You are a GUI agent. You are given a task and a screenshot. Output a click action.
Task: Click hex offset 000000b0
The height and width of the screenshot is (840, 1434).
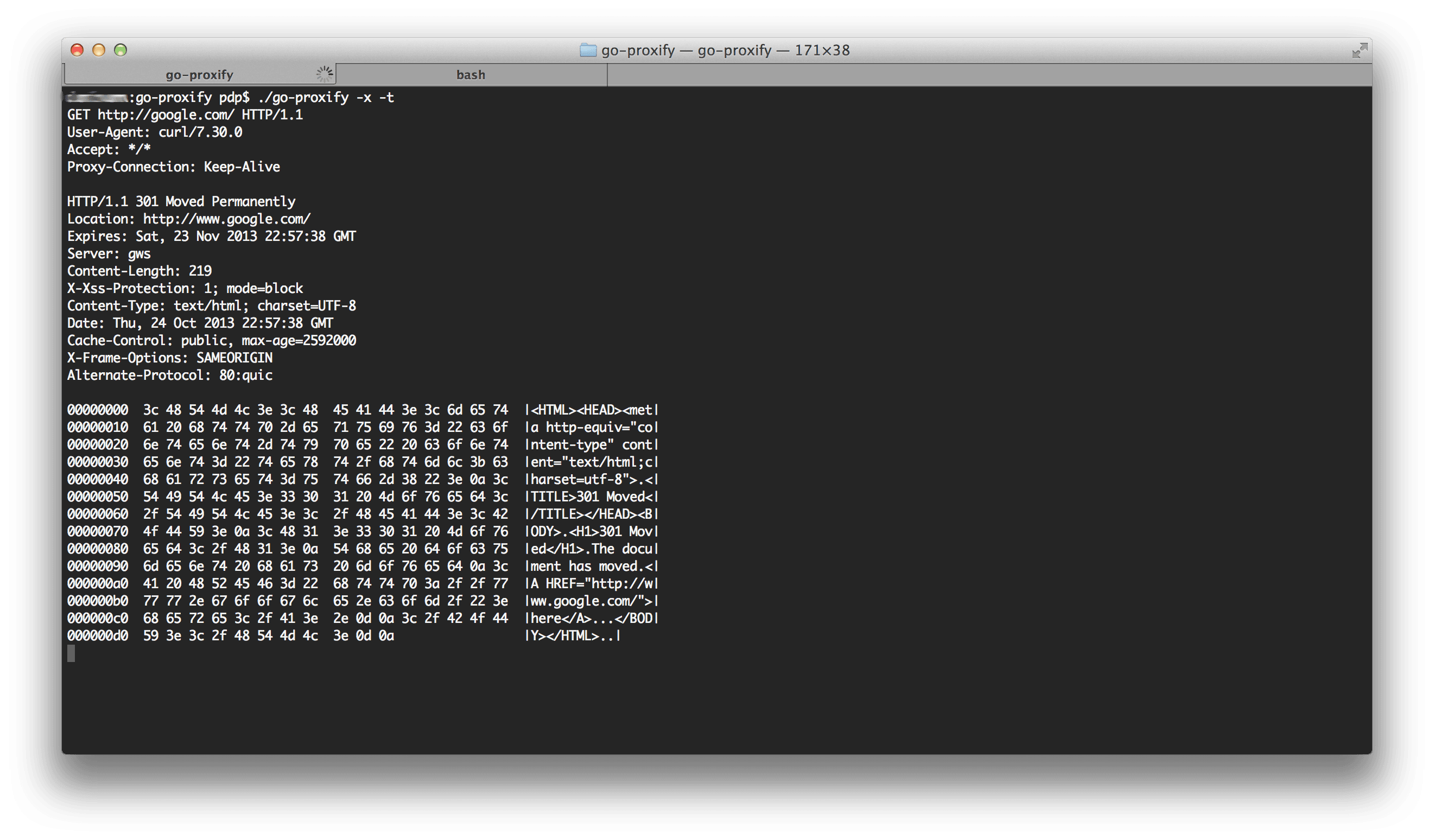97,601
